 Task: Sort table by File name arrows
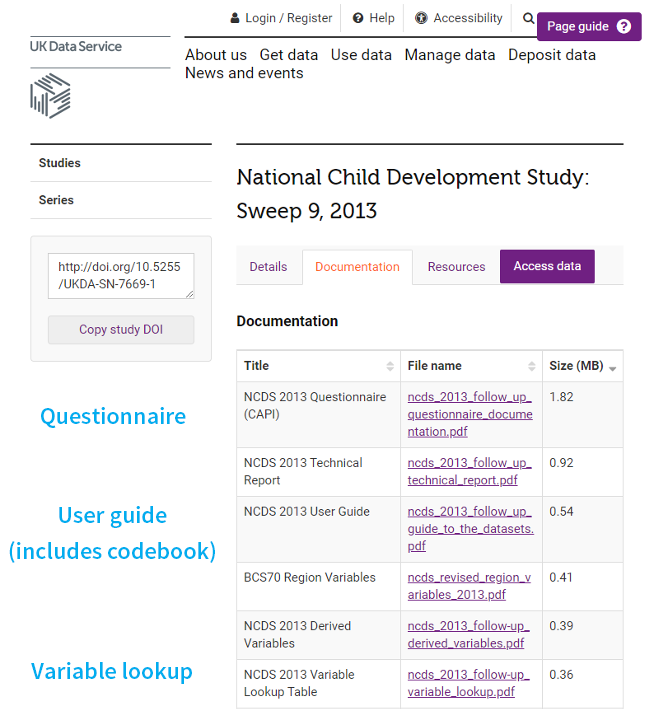point(532,366)
